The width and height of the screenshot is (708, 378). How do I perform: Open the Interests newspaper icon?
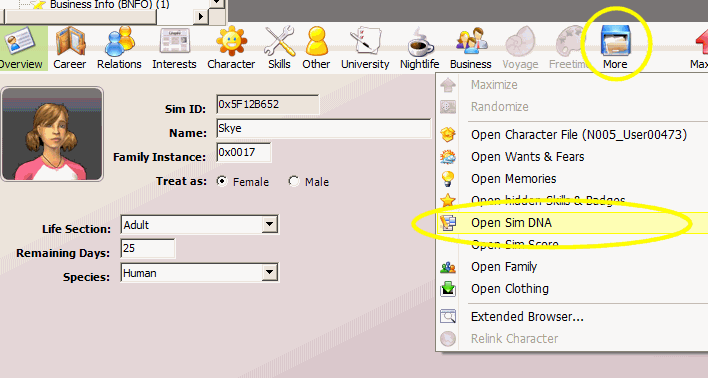pos(174,41)
